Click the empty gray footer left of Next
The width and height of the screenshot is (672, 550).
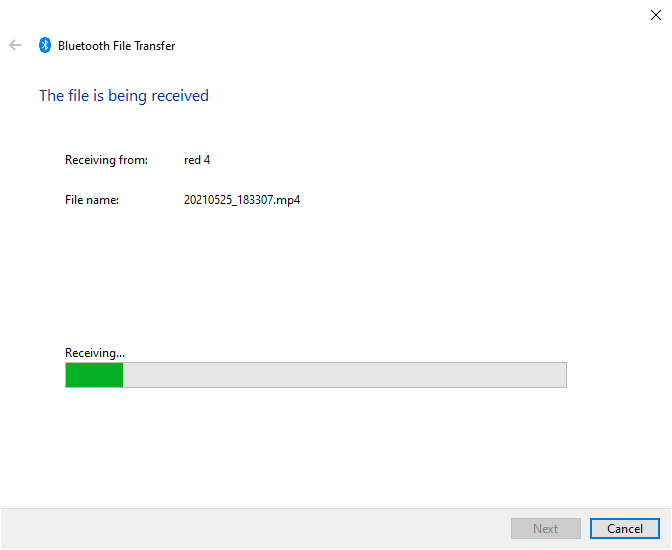pos(255,529)
